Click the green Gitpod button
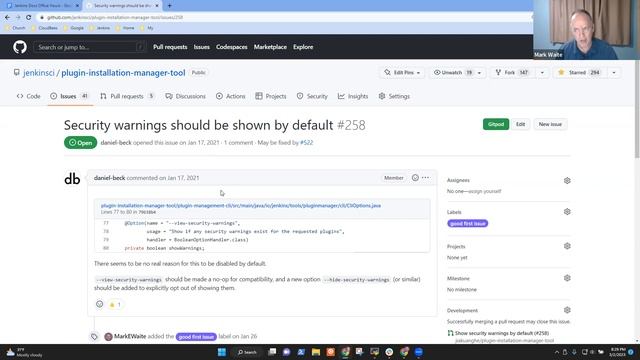Image resolution: width=640 pixels, height=360 pixels. click(x=496, y=124)
